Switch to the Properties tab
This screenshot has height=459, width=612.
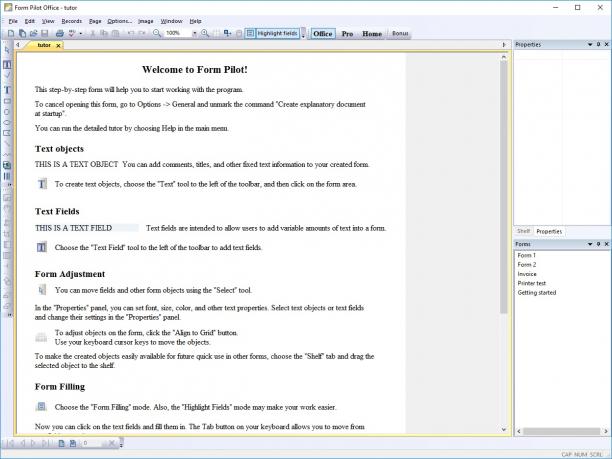[x=549, y=231]
